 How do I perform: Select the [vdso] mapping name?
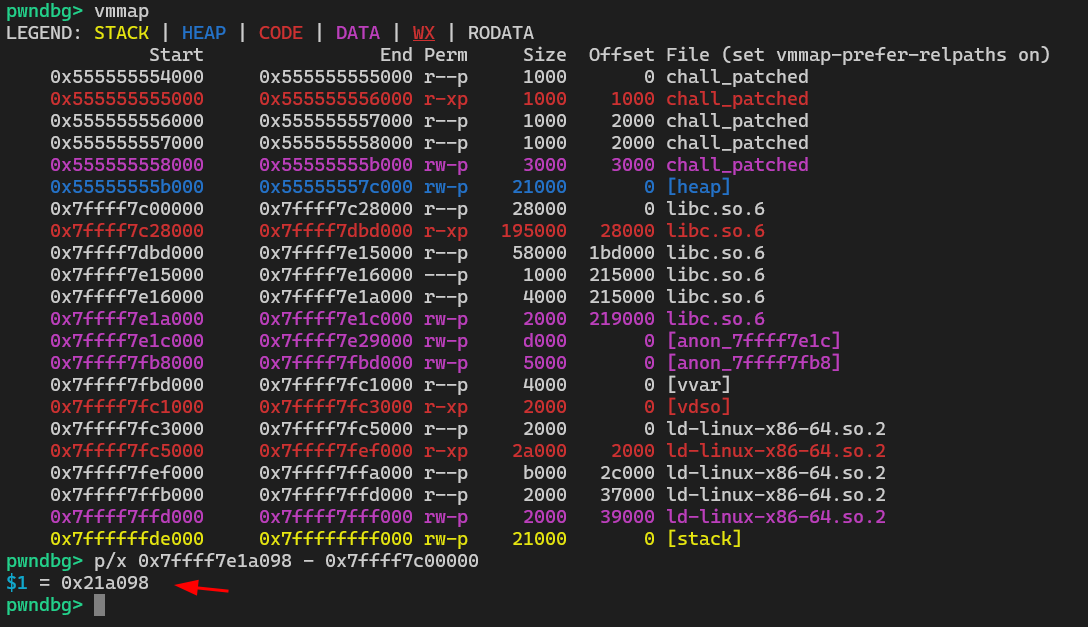[x=699, y=407]
